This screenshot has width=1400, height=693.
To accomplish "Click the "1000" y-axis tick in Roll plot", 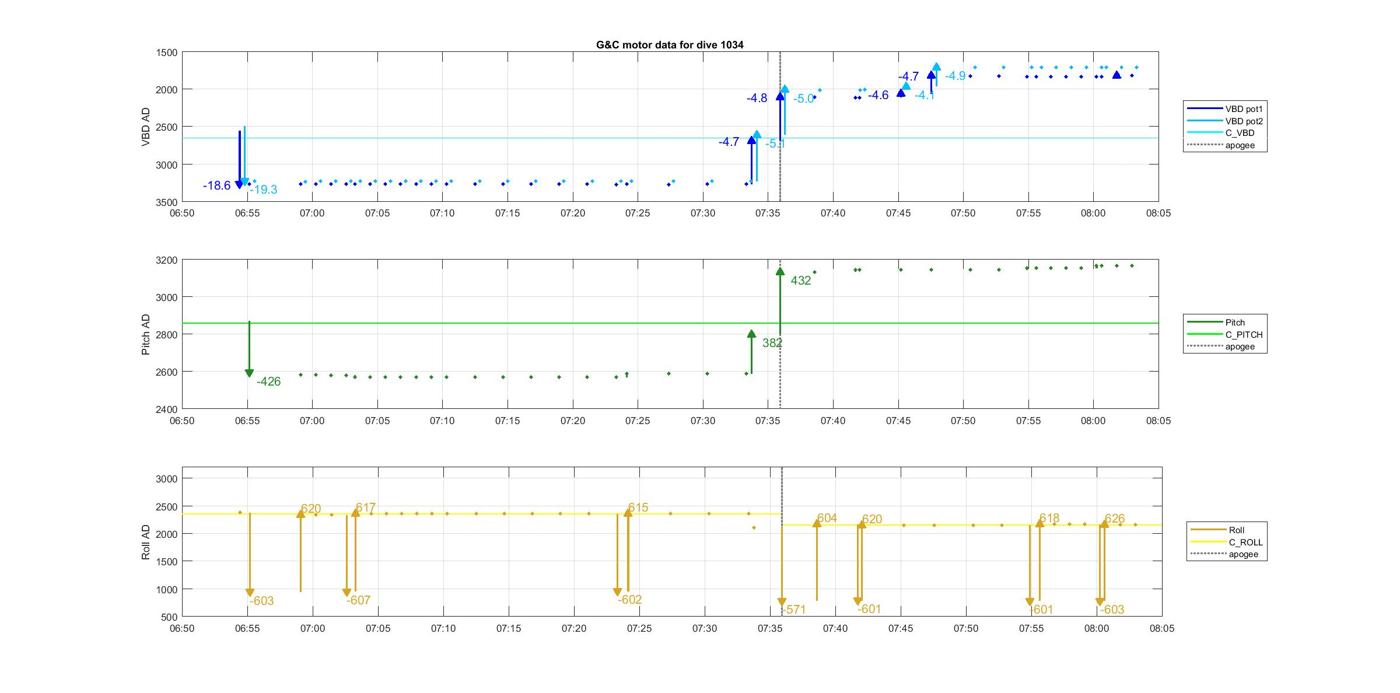I will click(x=166, y=590).
